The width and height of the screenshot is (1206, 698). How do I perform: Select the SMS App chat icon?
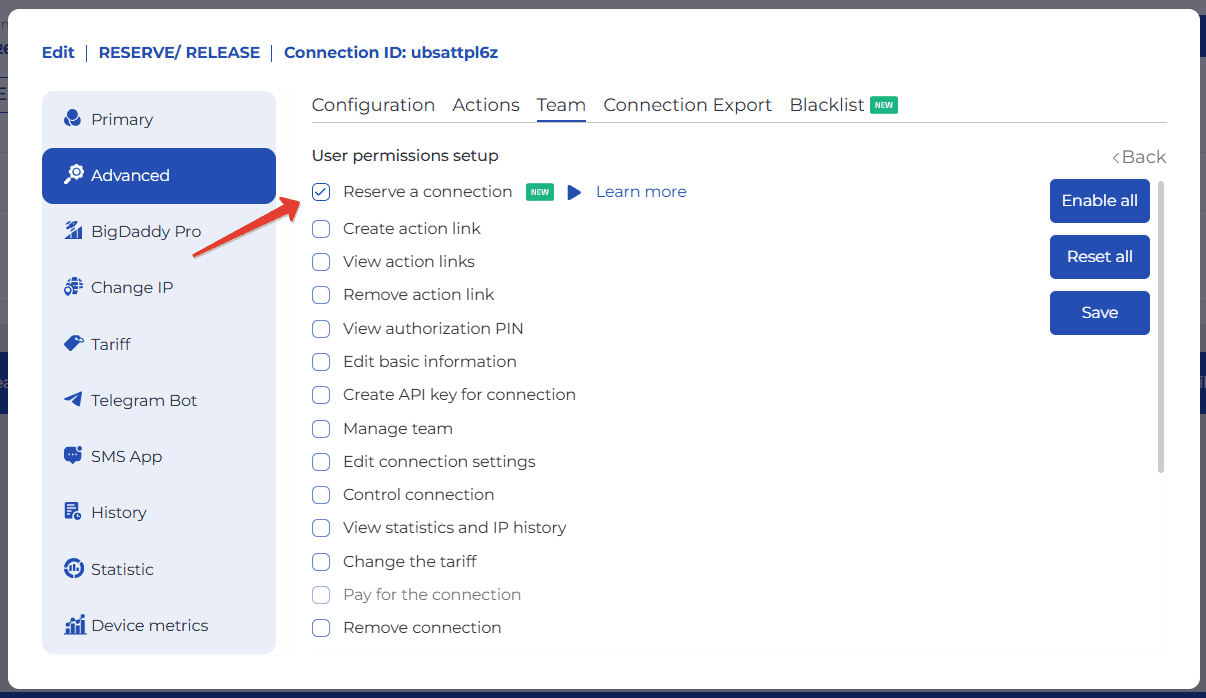click(73, 456)
